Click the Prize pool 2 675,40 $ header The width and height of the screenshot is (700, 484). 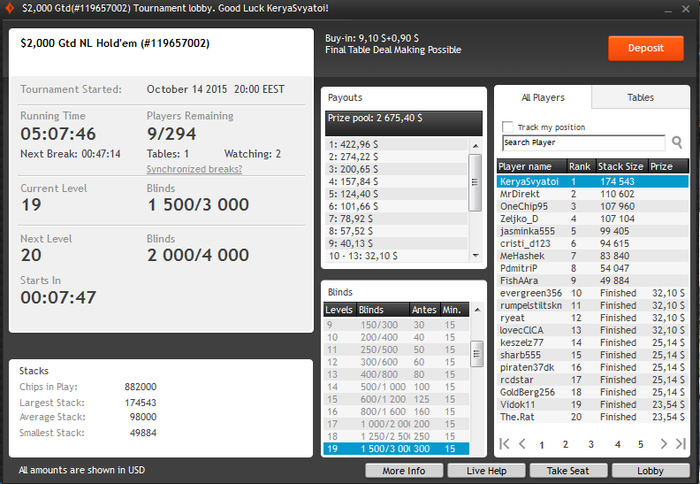404,123
